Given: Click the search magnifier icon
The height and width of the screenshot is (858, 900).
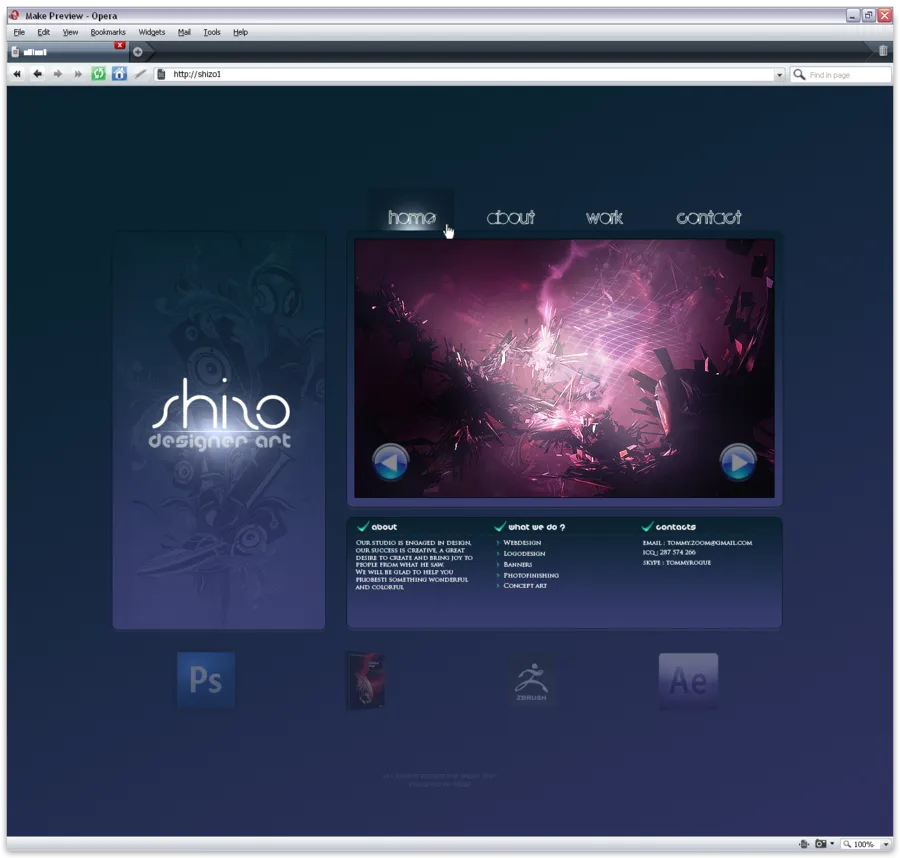Looking at the screenshot, I should [x=799, y=75].
